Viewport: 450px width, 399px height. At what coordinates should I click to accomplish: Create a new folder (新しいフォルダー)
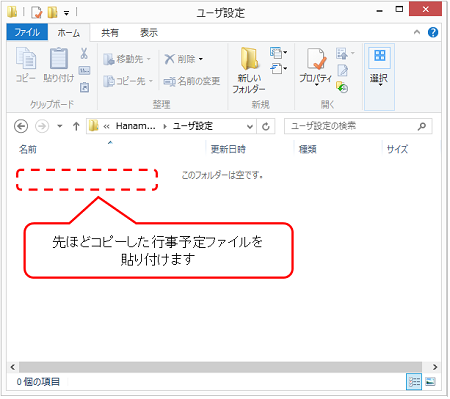click(x=249, y=70)
